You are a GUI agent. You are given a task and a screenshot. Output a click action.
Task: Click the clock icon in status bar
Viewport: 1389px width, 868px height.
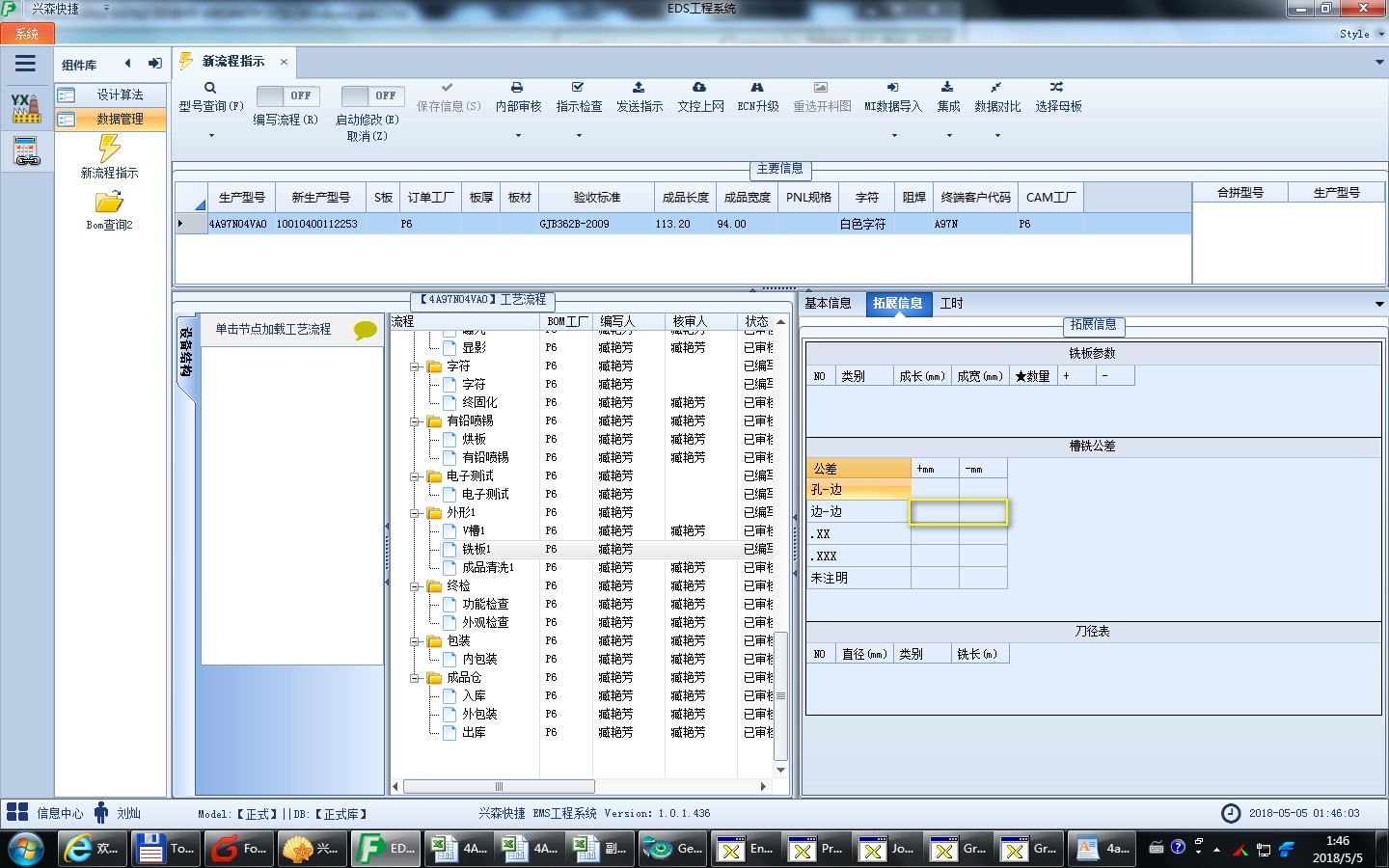[x=1231, y=813]
